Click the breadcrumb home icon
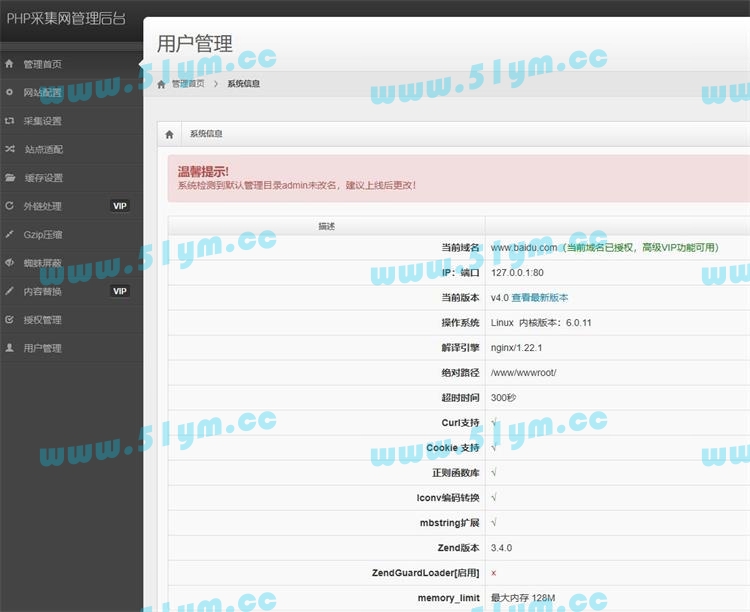Viewport: 750px width, 612px height. tap(161, 84)
